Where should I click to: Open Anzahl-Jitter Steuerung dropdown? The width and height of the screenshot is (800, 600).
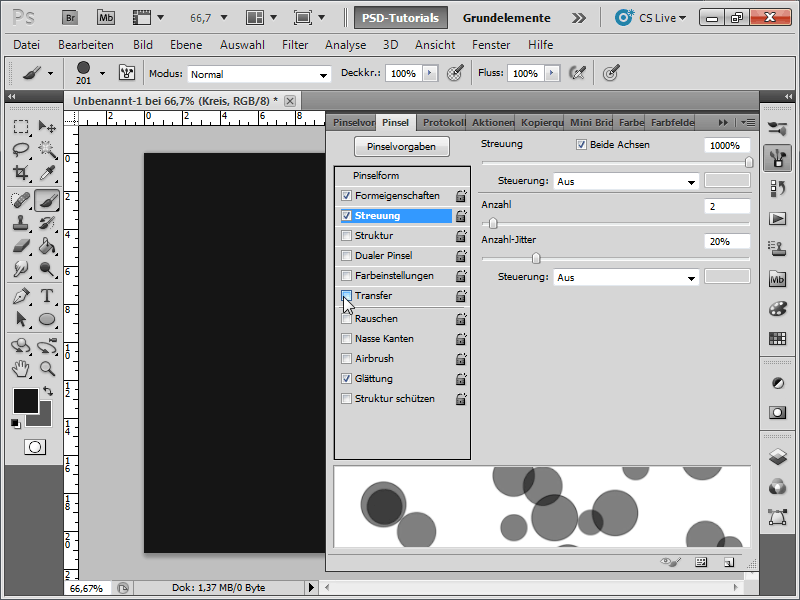coord(626,278)
